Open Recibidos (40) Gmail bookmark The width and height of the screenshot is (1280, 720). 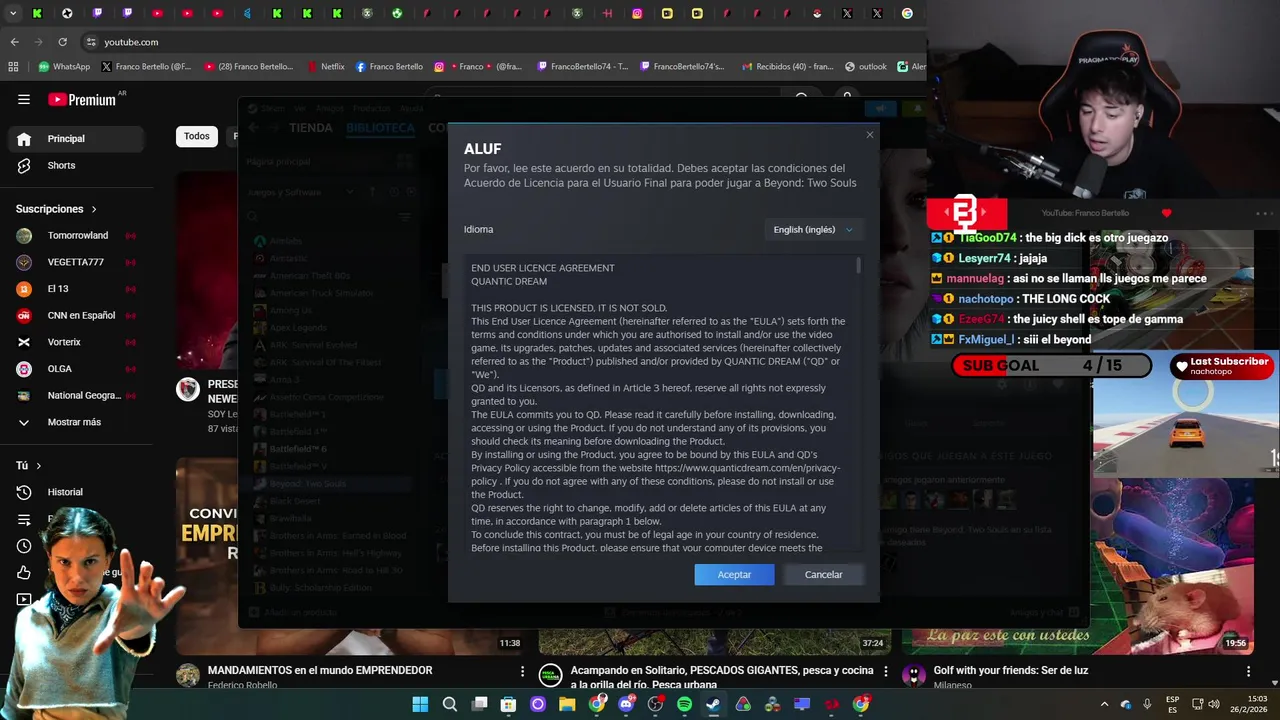point(787,67)
